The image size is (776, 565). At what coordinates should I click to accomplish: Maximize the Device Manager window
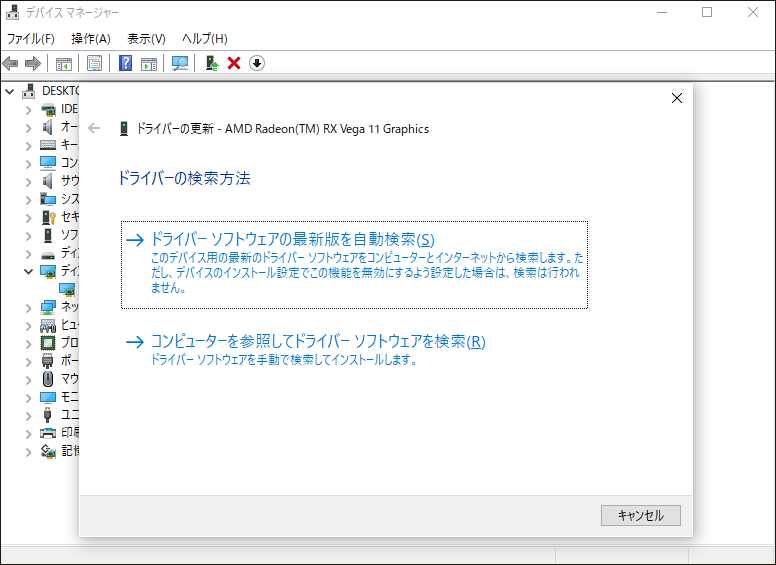point(707,12)
